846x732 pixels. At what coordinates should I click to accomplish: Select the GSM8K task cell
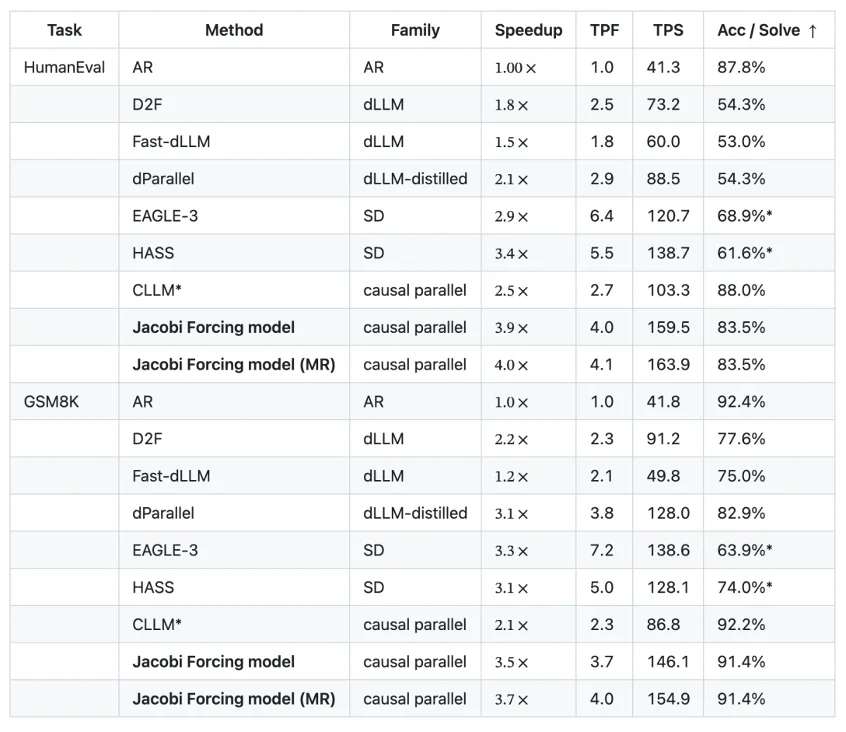51,402
